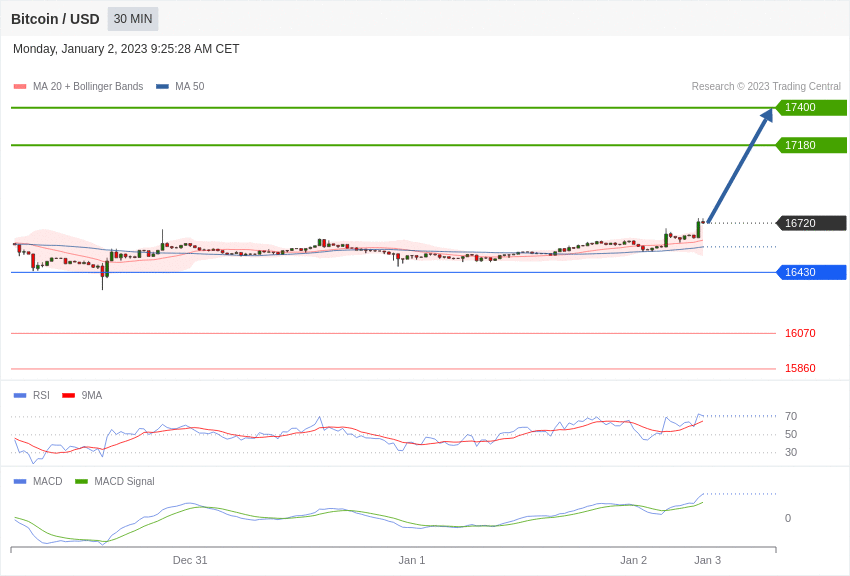Click the Research Trading Central copyright text

[x=766, y=87]
